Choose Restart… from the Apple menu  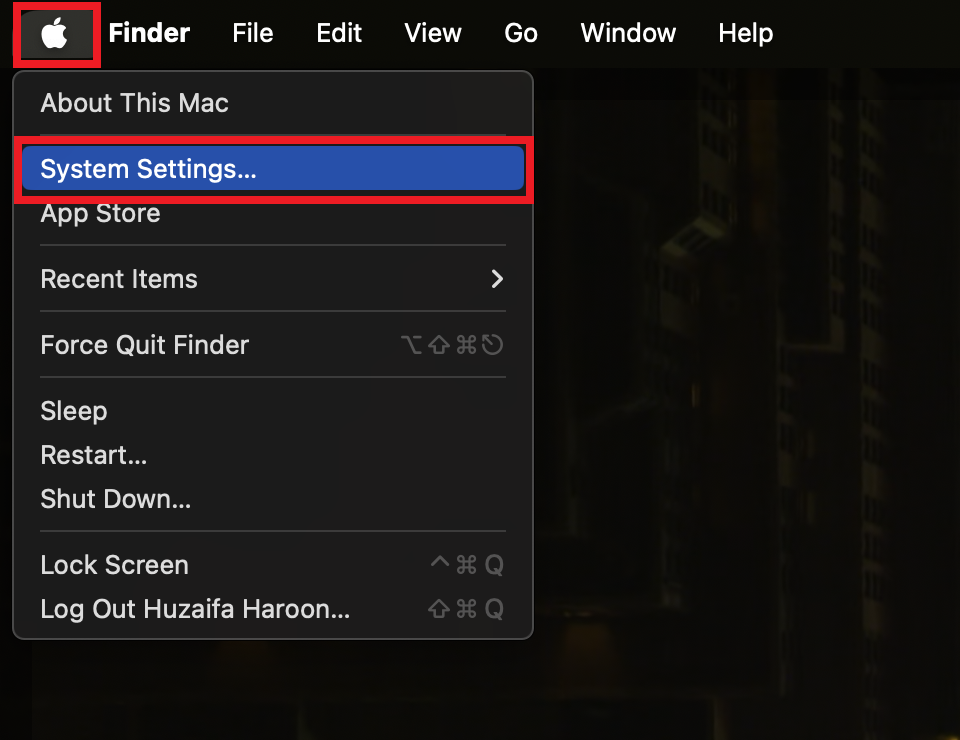[93, 455]
